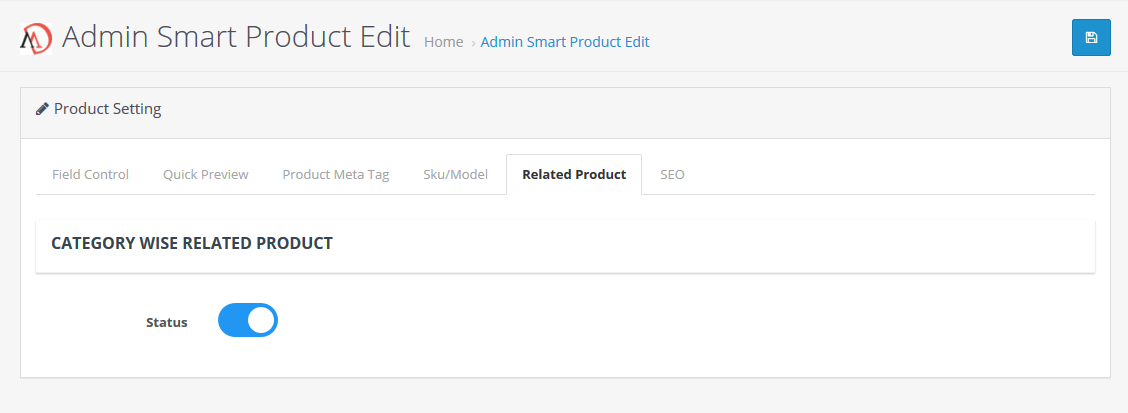This screenshot has width=1128, height=413.
Task: Select the Product Meta Tag tab
Action: point(336,174)
